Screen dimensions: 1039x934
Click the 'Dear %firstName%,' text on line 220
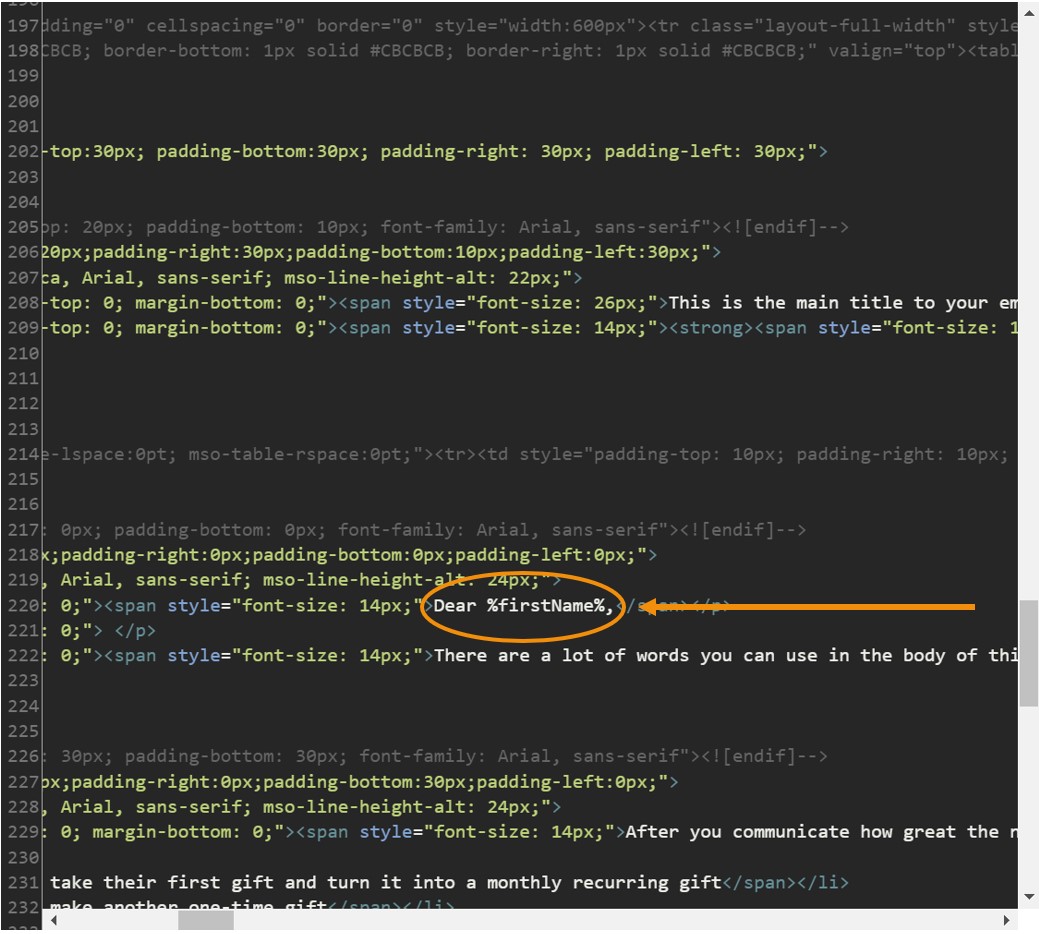pos(523,605)
